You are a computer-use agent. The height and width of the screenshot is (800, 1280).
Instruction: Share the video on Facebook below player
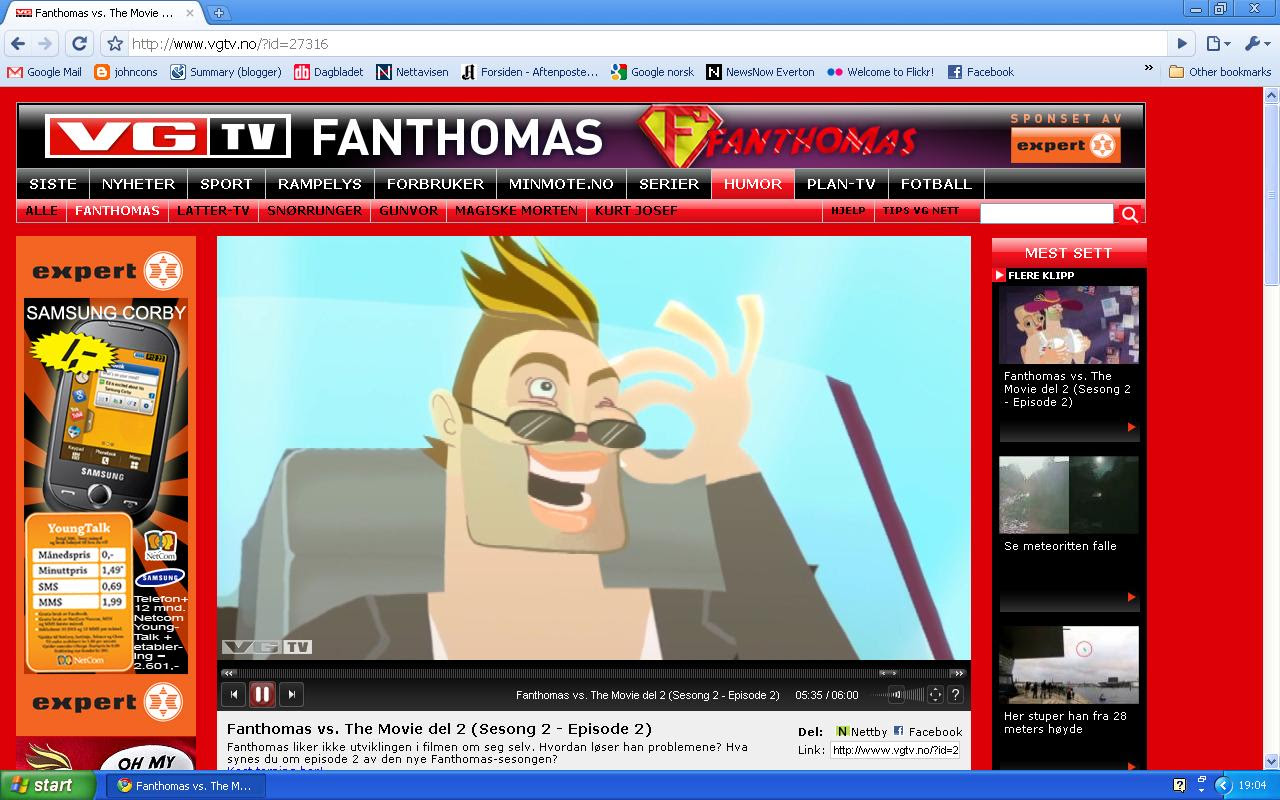[927, 732]
